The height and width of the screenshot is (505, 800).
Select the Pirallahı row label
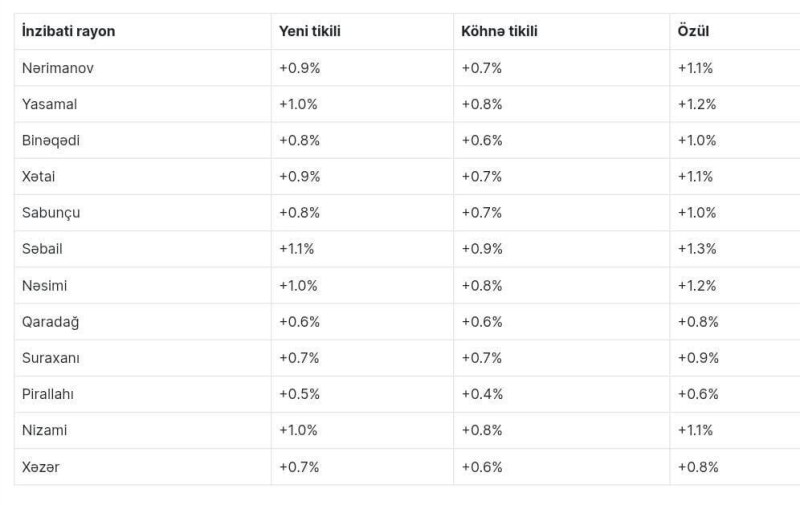[48, 394]
